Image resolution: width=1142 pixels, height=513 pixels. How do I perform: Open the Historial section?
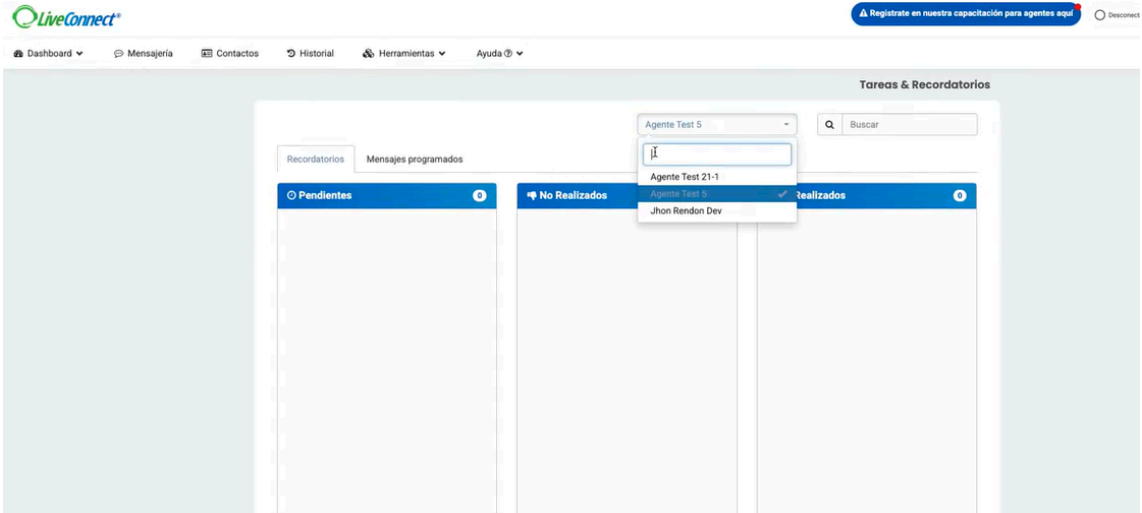[310, 53]
